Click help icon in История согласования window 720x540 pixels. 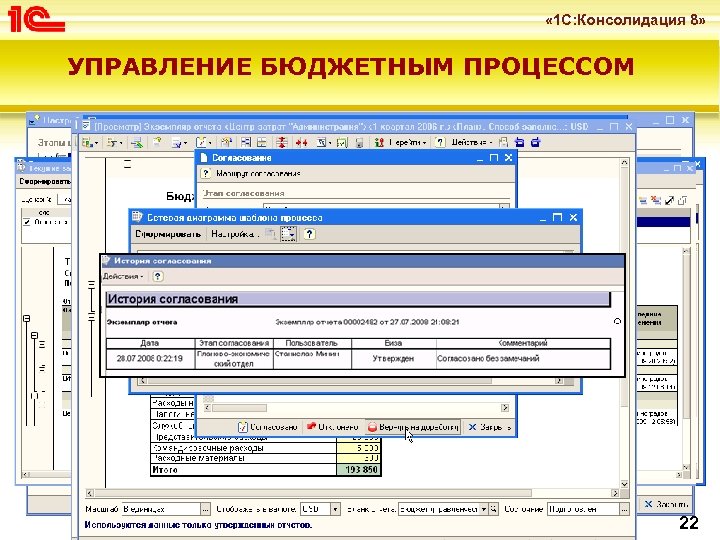point(158,276)
